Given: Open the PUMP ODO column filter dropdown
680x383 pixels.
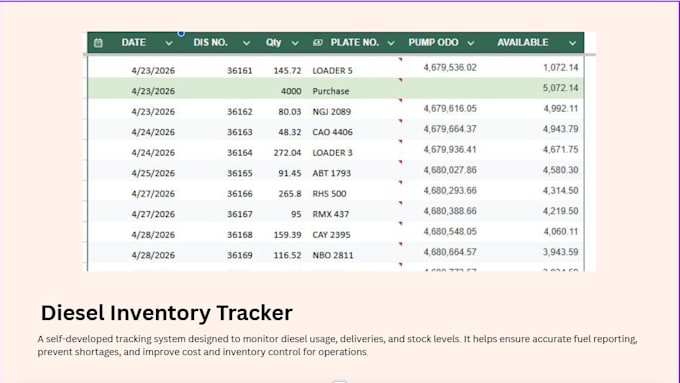Looking at the screenshot, I should tap(471, 43).
